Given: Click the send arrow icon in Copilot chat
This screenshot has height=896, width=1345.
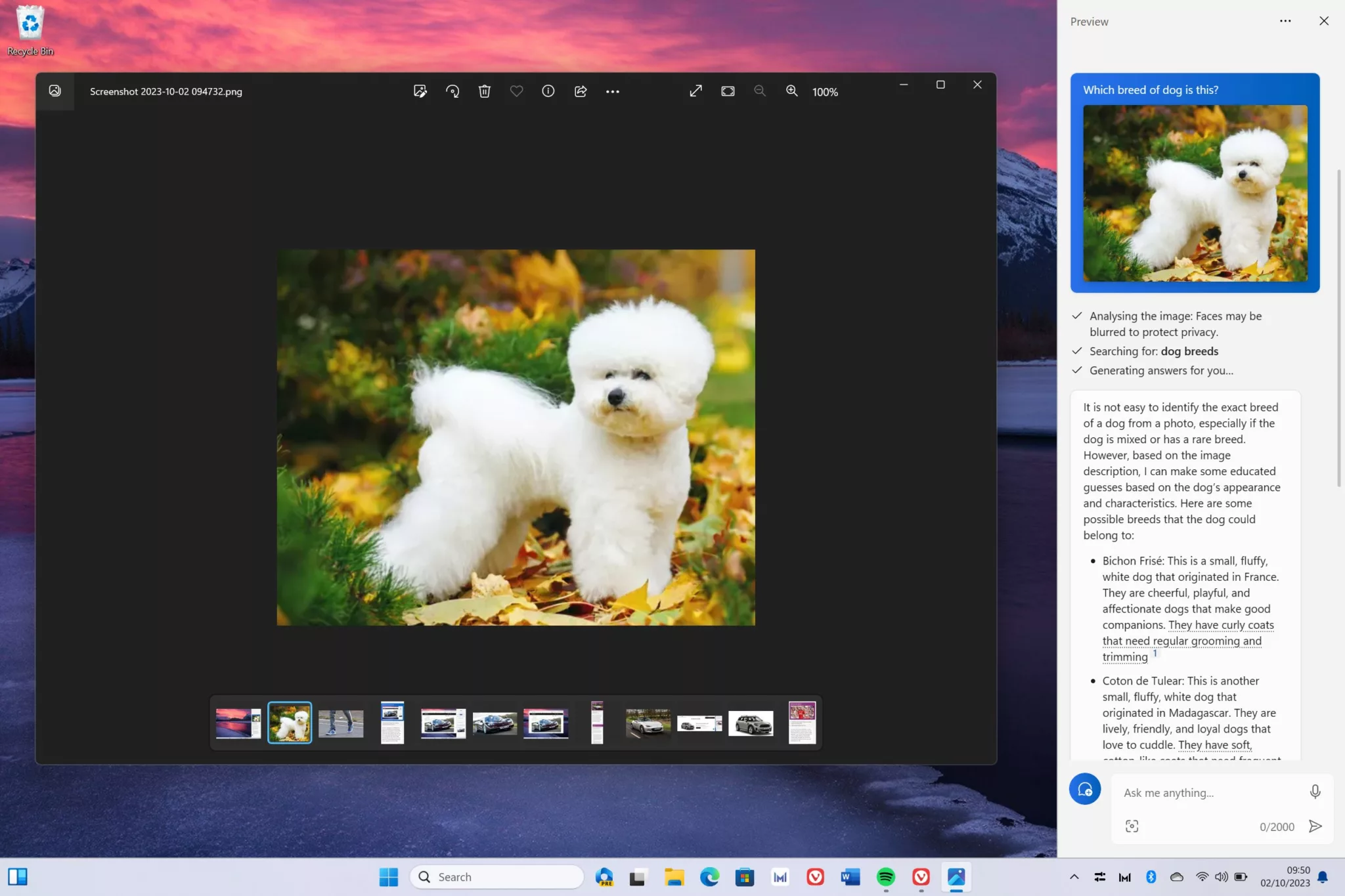Looking at the screenshot, I should pyautogui.click(x=1315, y=826).
